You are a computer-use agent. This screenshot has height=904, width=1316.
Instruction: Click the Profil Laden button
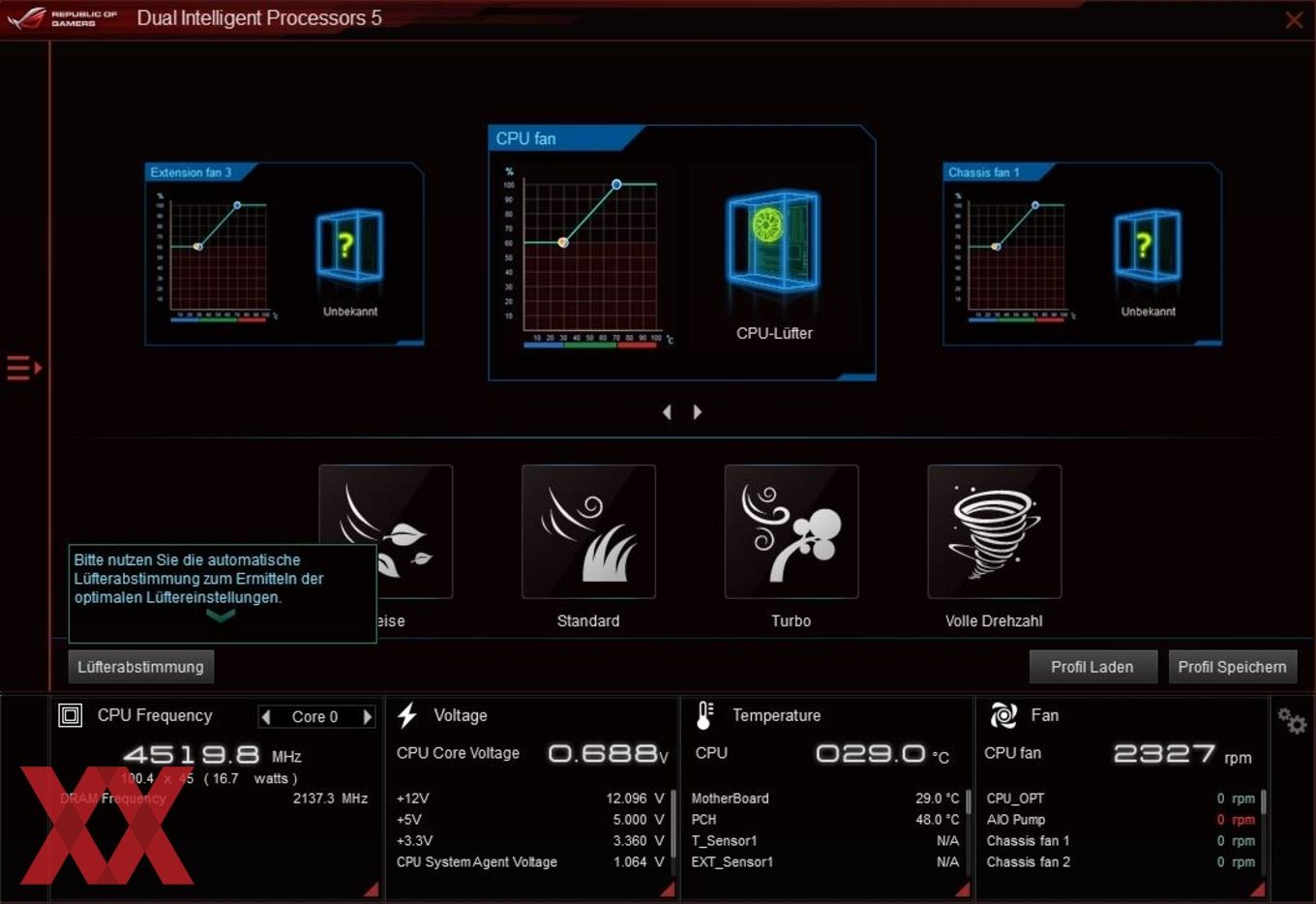(x=1092, y=667)
